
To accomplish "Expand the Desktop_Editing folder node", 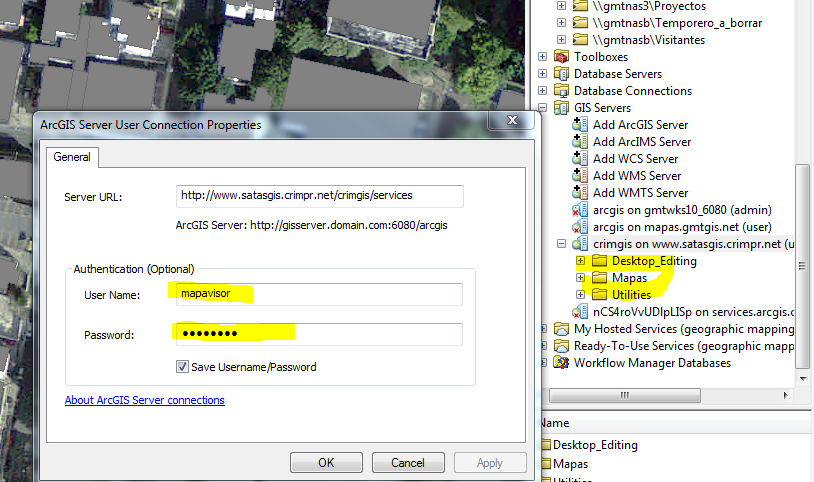I will tap(580, 261).
